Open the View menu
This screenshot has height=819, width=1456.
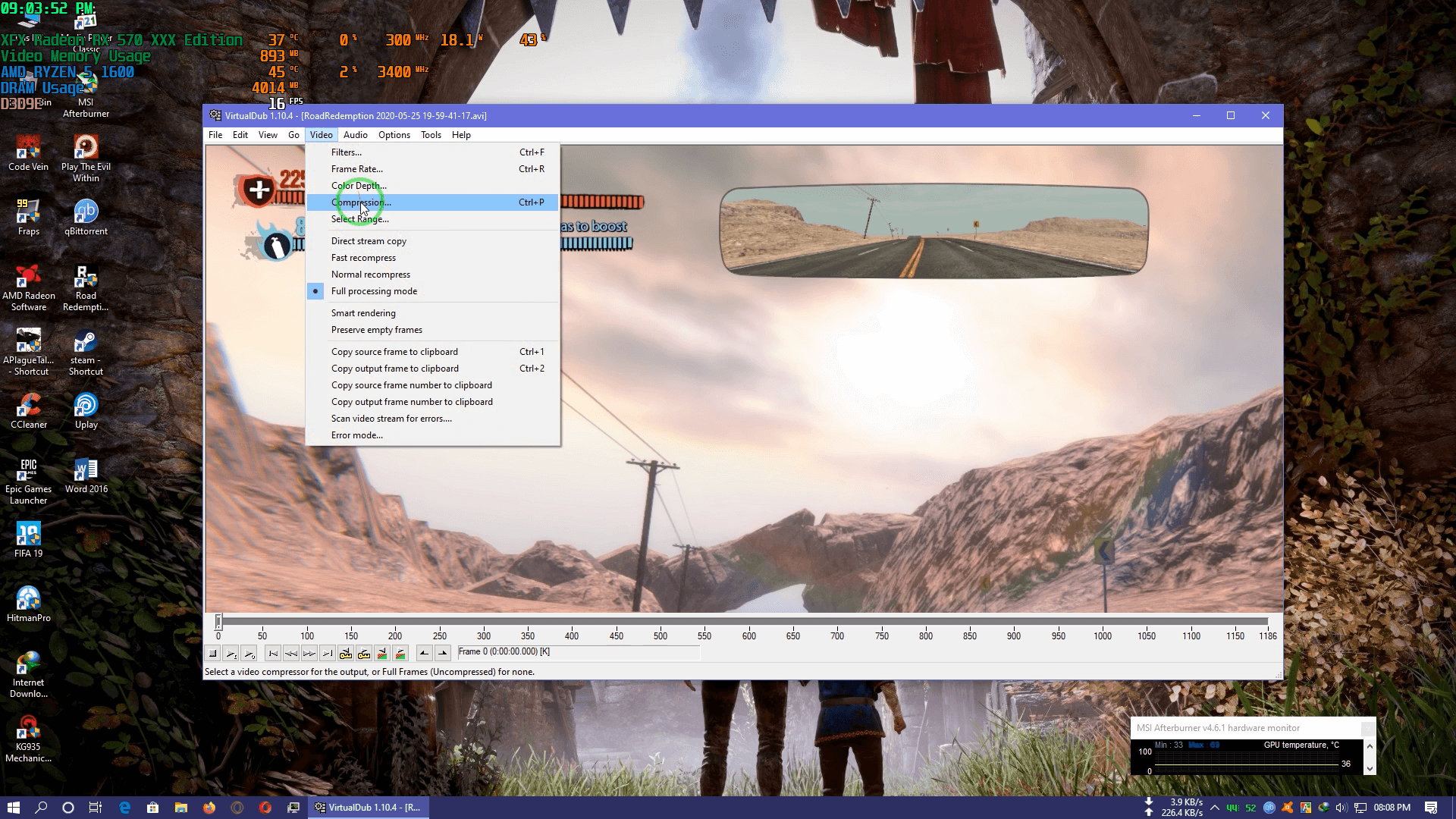[268, 135]
